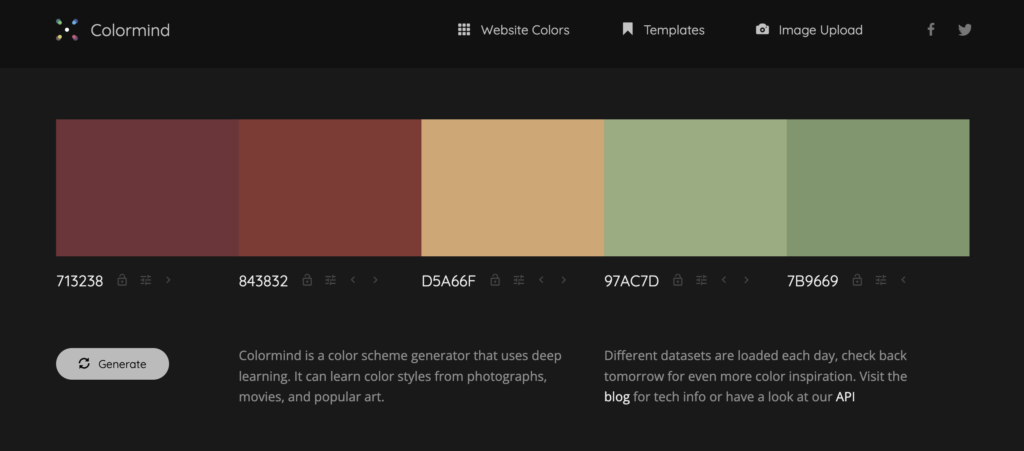Open Facebook page via header icon

click(x=931, y=29)
